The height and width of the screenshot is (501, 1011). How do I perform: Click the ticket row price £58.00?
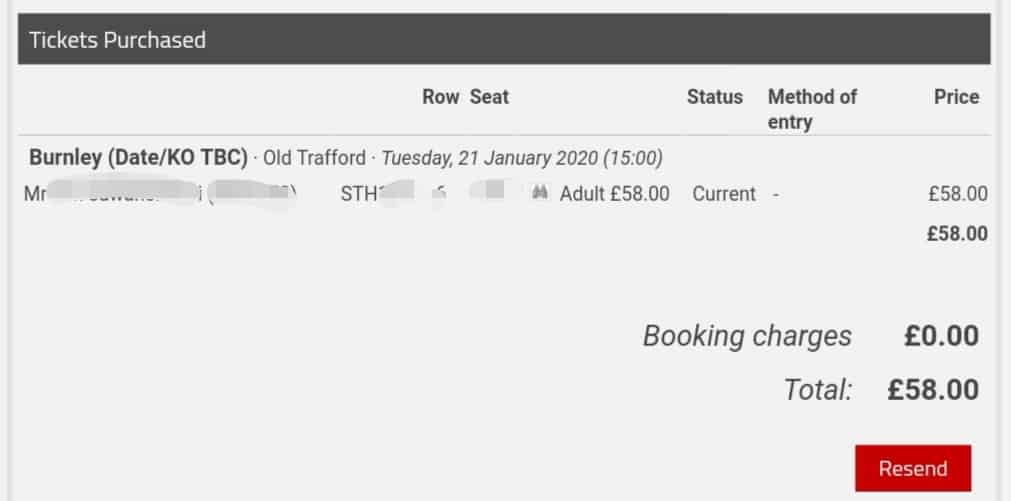point(957,193)
